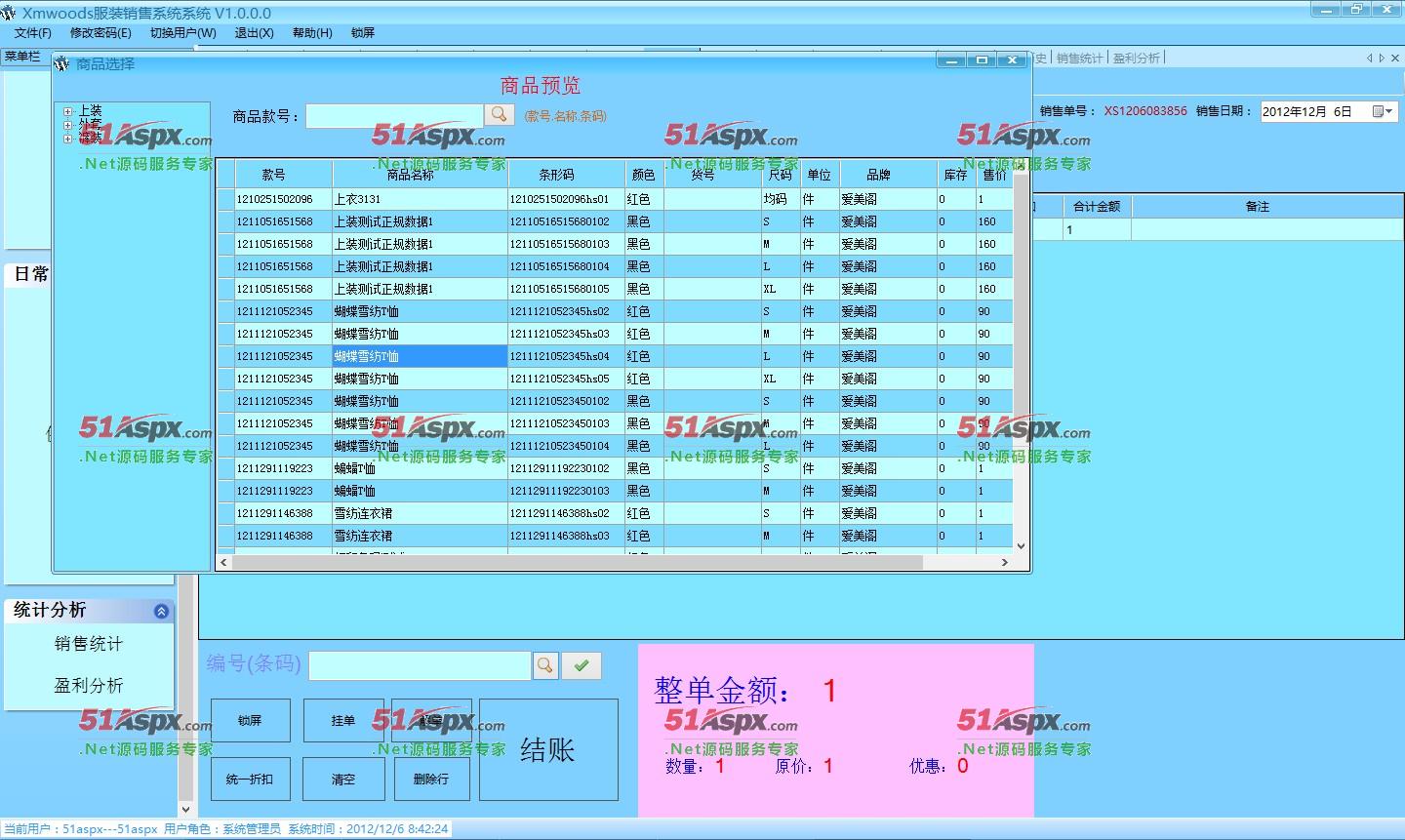
Task: Maximize the 商品选择 dialog
Action: click(x=982, y=60)
